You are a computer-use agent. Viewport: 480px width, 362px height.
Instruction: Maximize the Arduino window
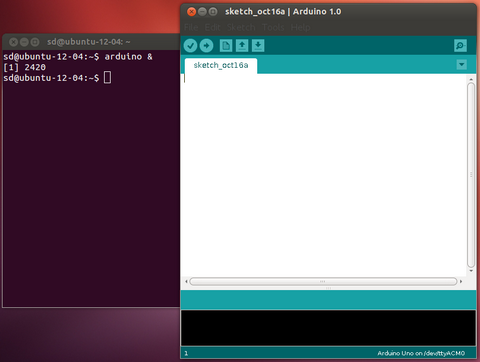pos(213,12)
